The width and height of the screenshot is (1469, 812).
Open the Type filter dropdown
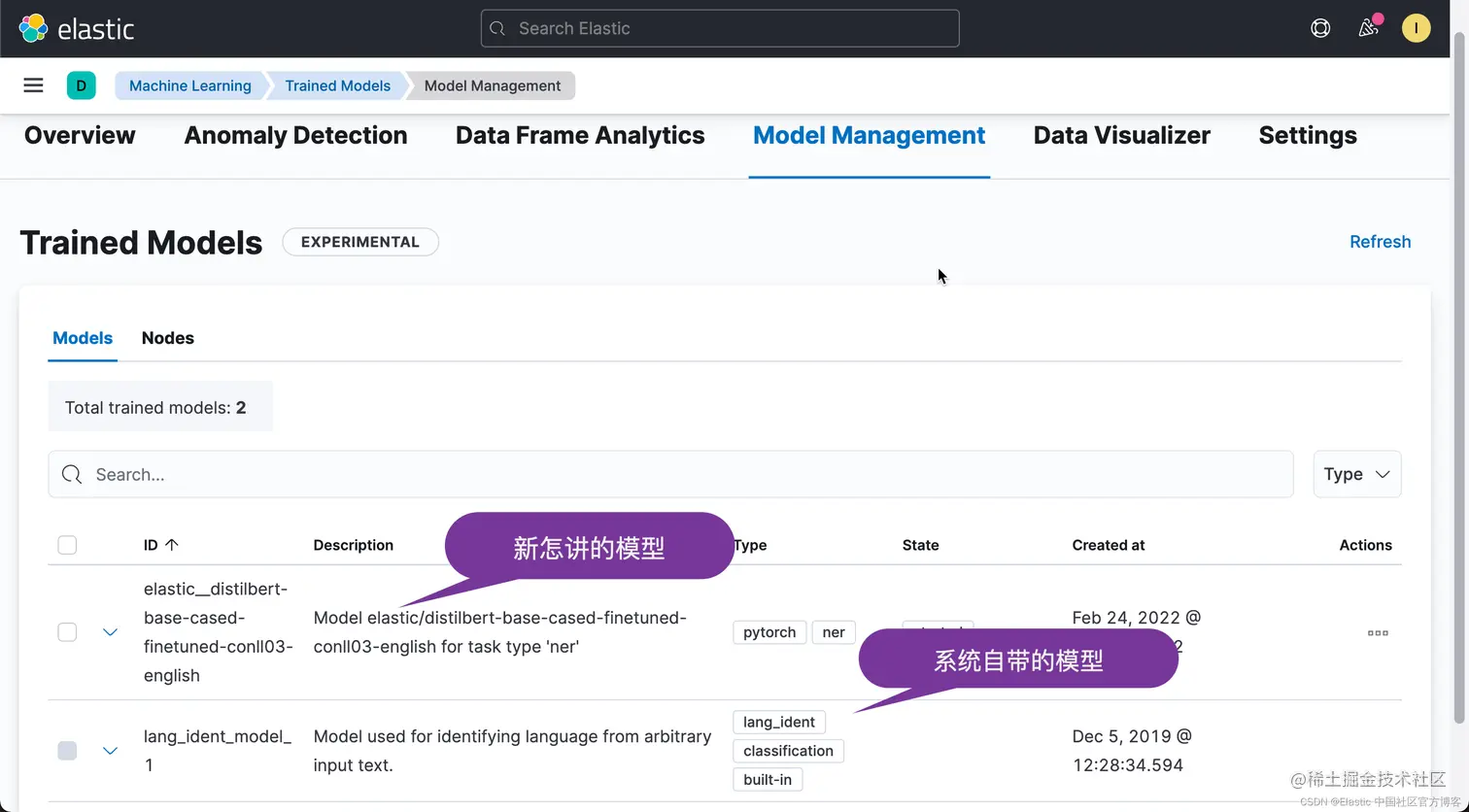click(1357, 474)
